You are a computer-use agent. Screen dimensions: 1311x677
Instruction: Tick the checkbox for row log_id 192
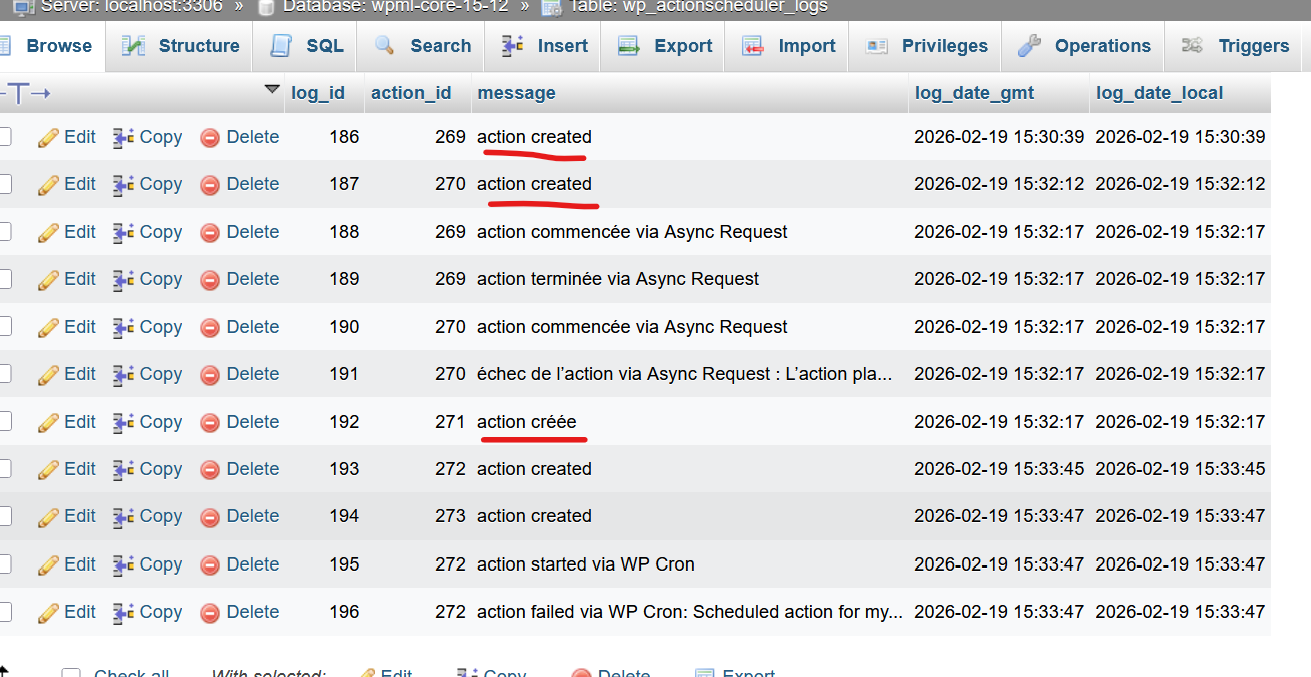coord(4,422)
